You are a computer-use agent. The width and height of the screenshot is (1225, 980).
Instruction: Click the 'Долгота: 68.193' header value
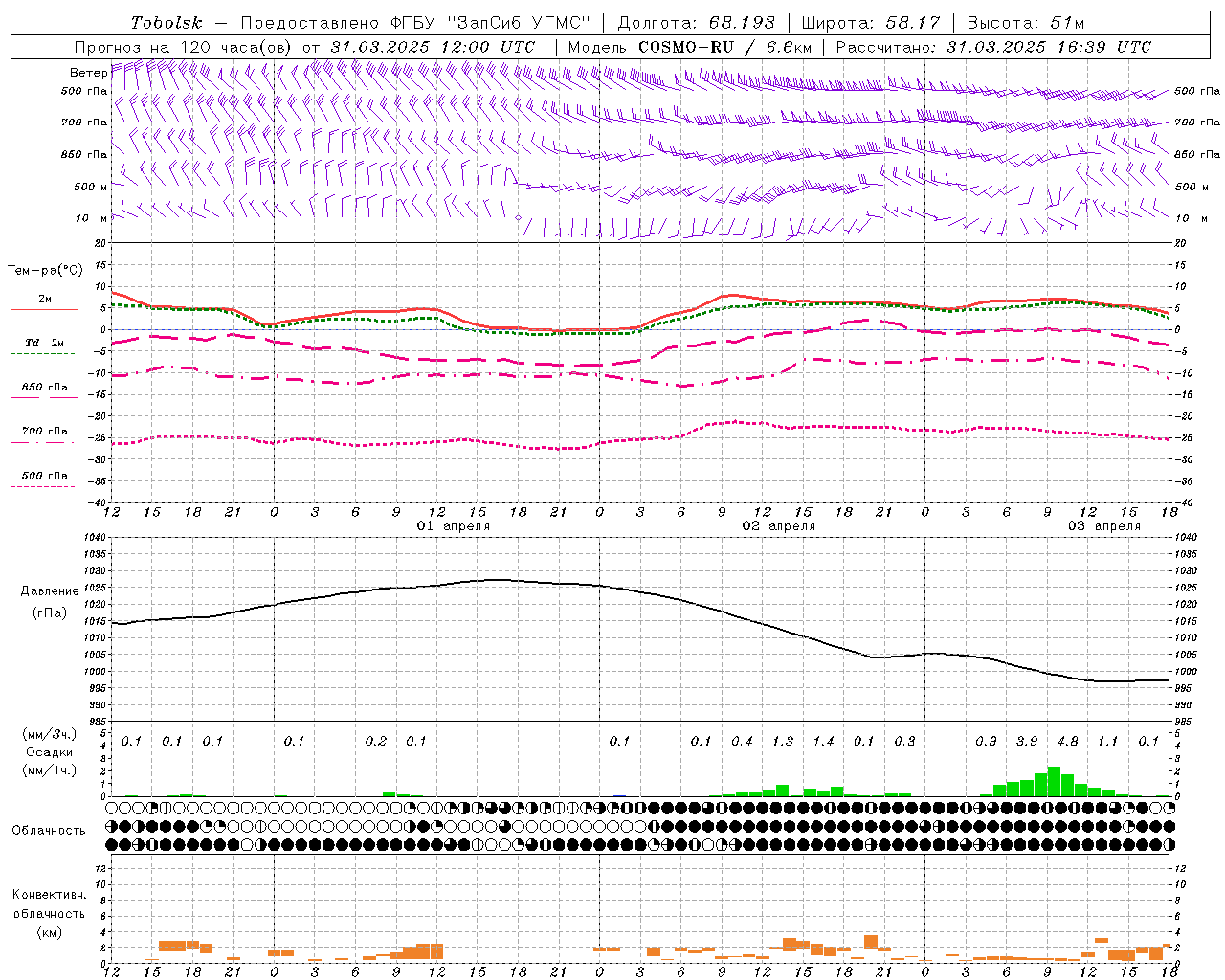coord(695,23)
